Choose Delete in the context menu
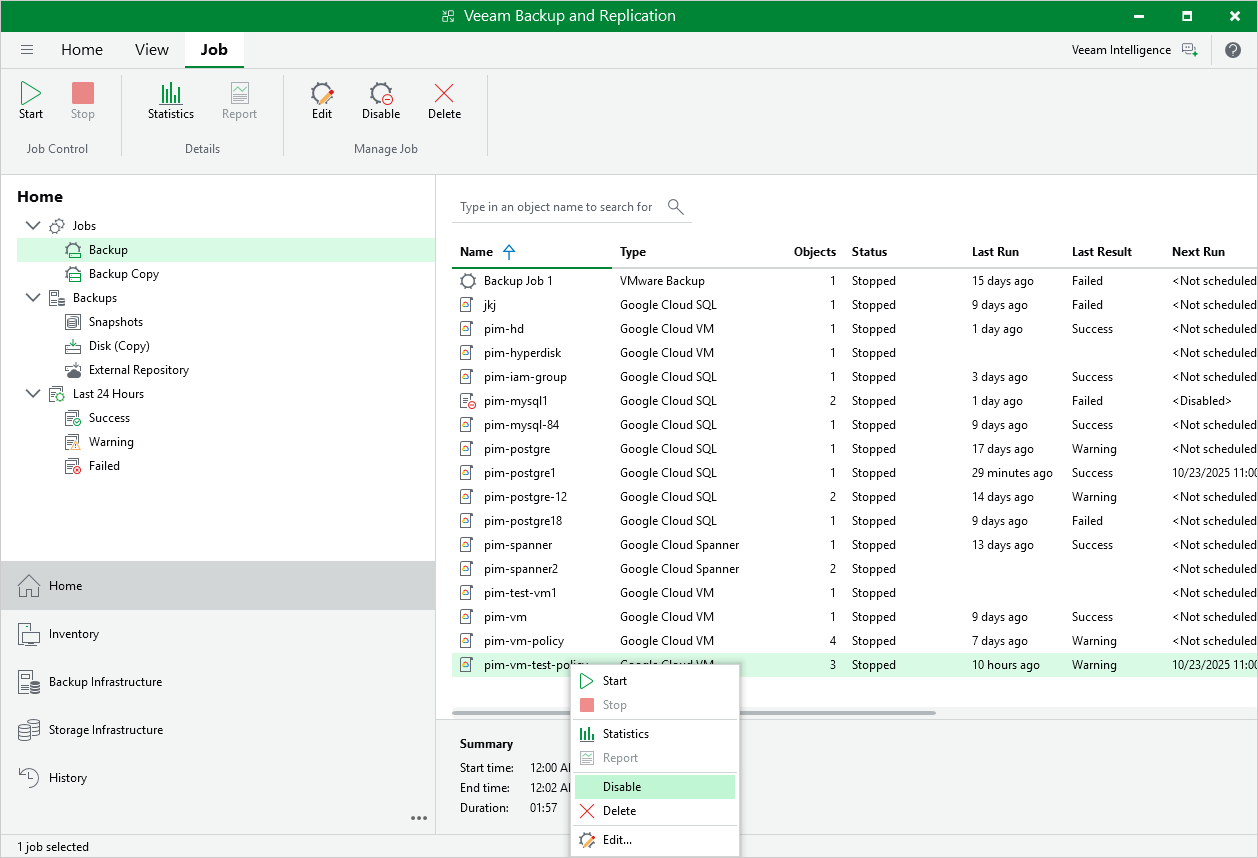Image resolution: width=1258 pixels, height=858 pixels. tap(655, 811)
